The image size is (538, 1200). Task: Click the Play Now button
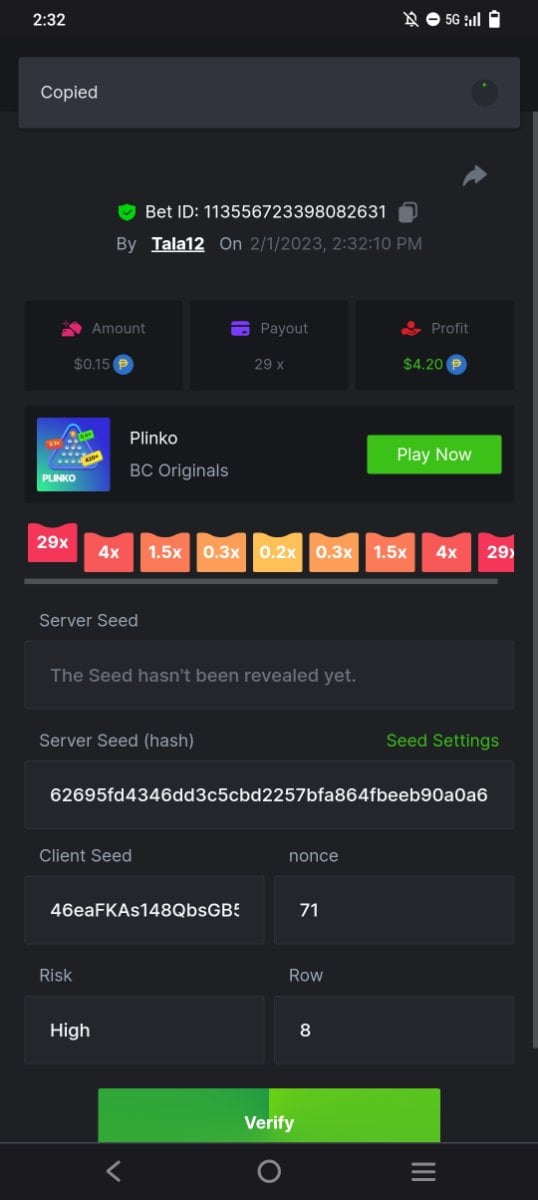click(x=434, y=454)
